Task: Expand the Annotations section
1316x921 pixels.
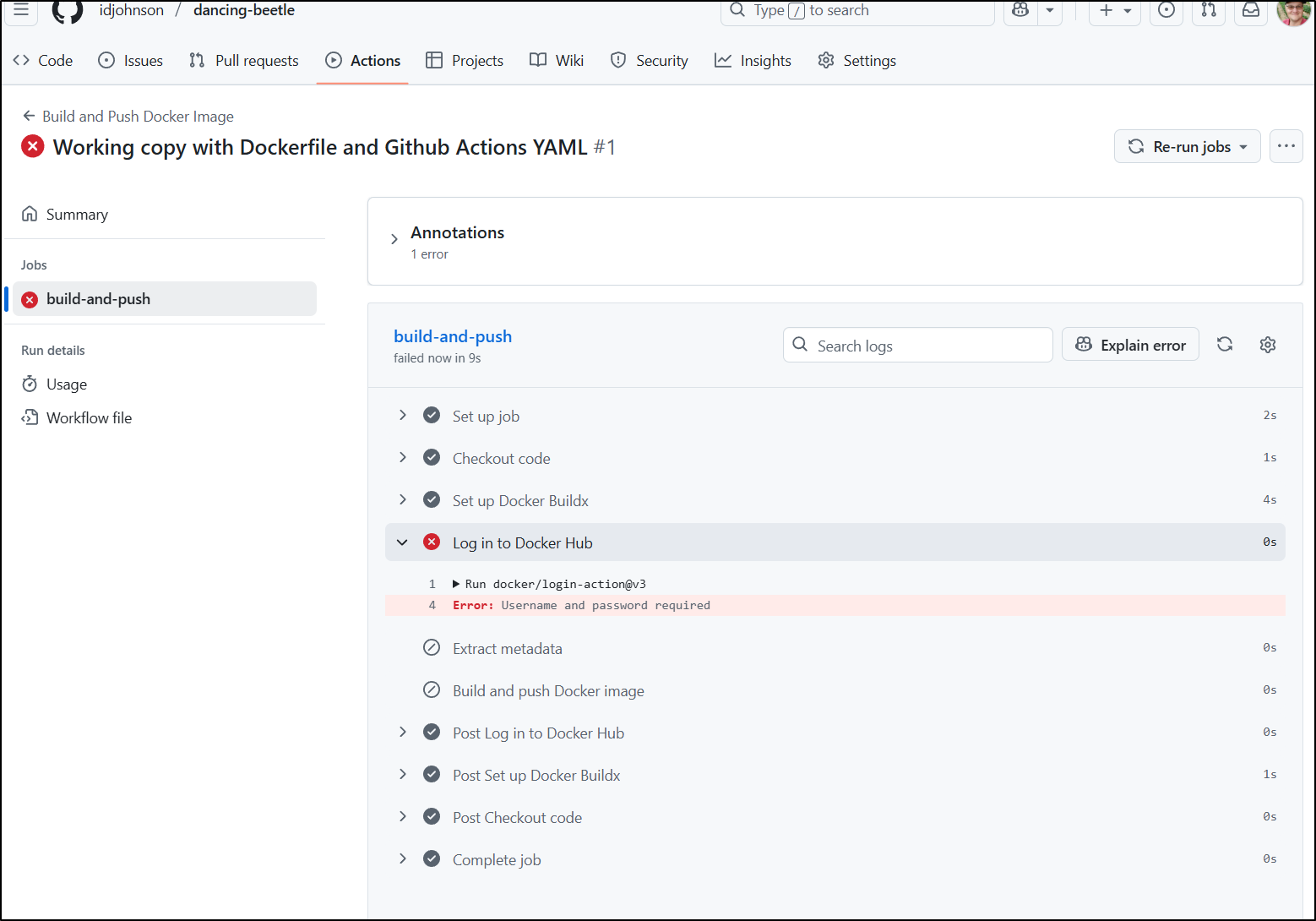Action: pyautogui.click(x=394, y=240)
